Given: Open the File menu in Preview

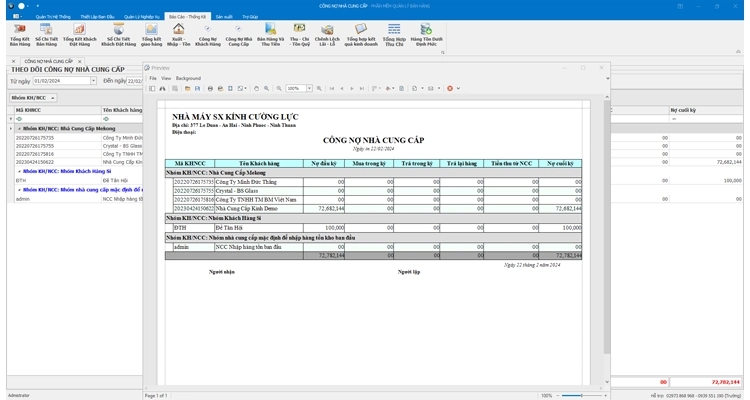Looking at the screenshot, I should (153, 78).
